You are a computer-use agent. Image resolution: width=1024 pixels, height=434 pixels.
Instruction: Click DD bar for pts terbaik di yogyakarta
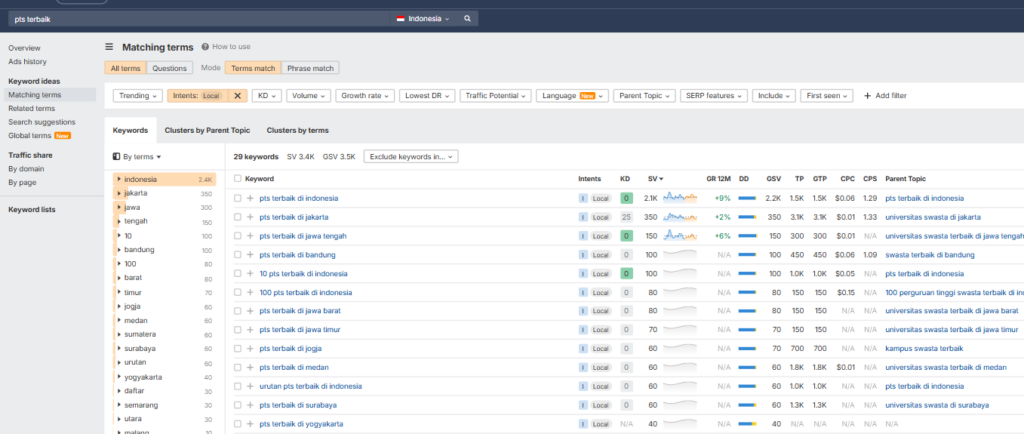pos(747,424)
